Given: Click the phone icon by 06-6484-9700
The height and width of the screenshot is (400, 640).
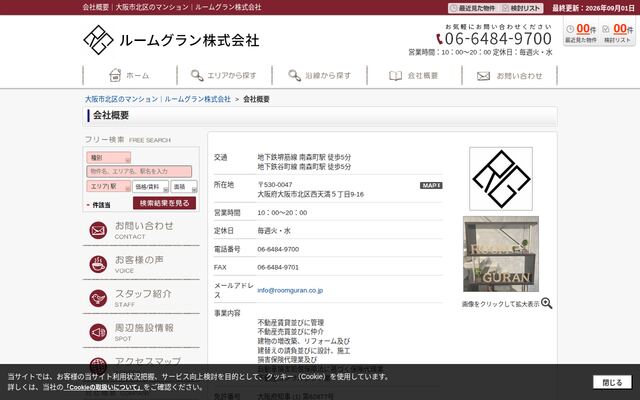Looking at the screenshot, I should point(439,39).
